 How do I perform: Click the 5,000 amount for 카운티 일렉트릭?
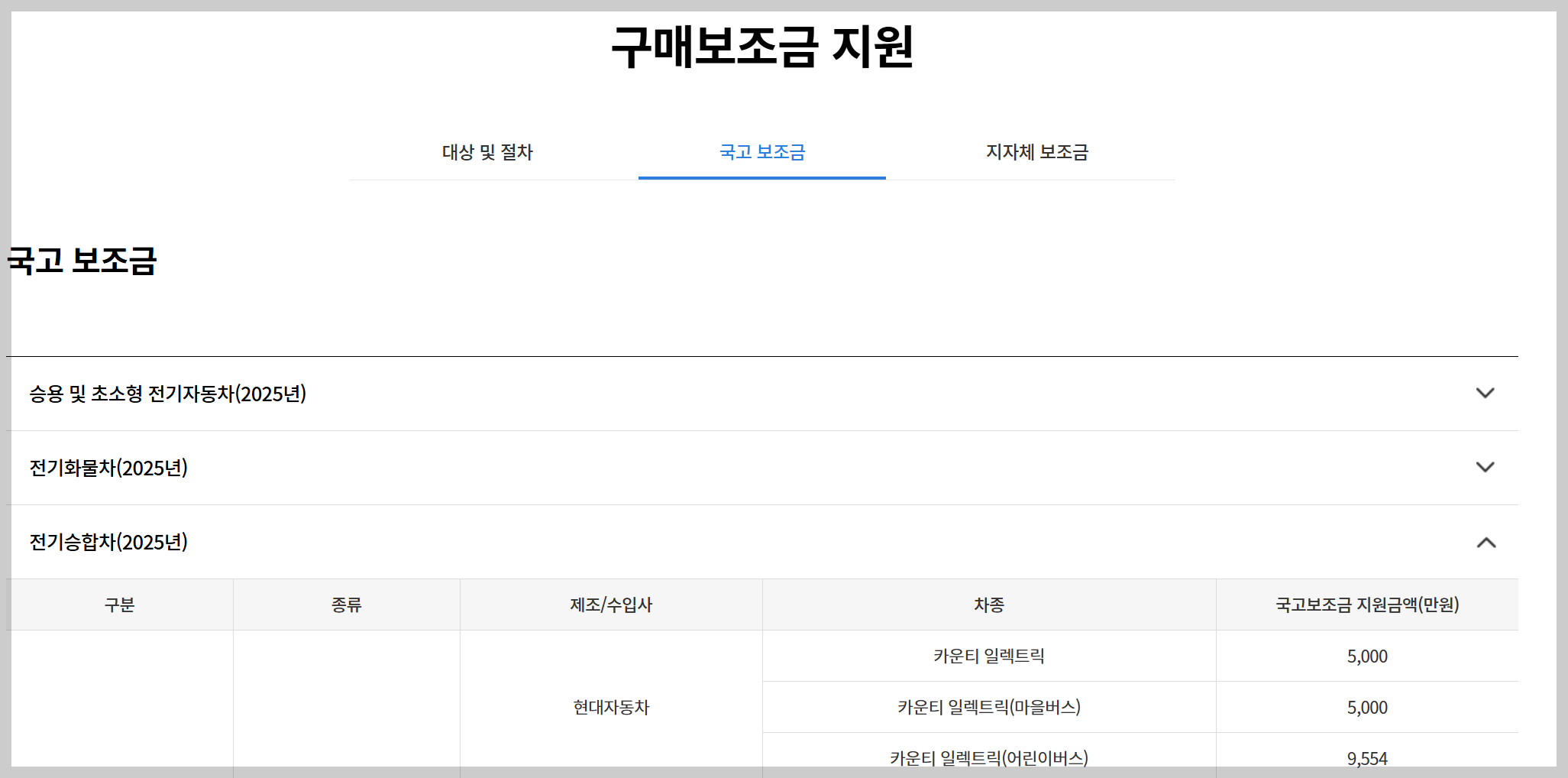pos(1367,656)
